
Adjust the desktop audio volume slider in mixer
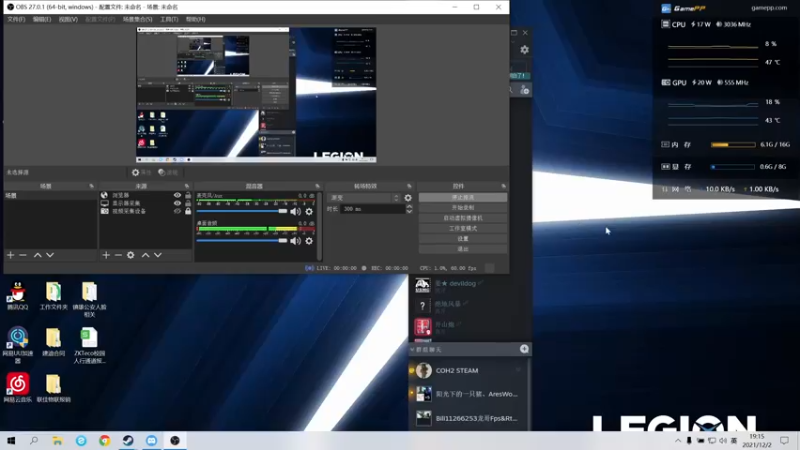pyautogui.click(x=242, y=241)
